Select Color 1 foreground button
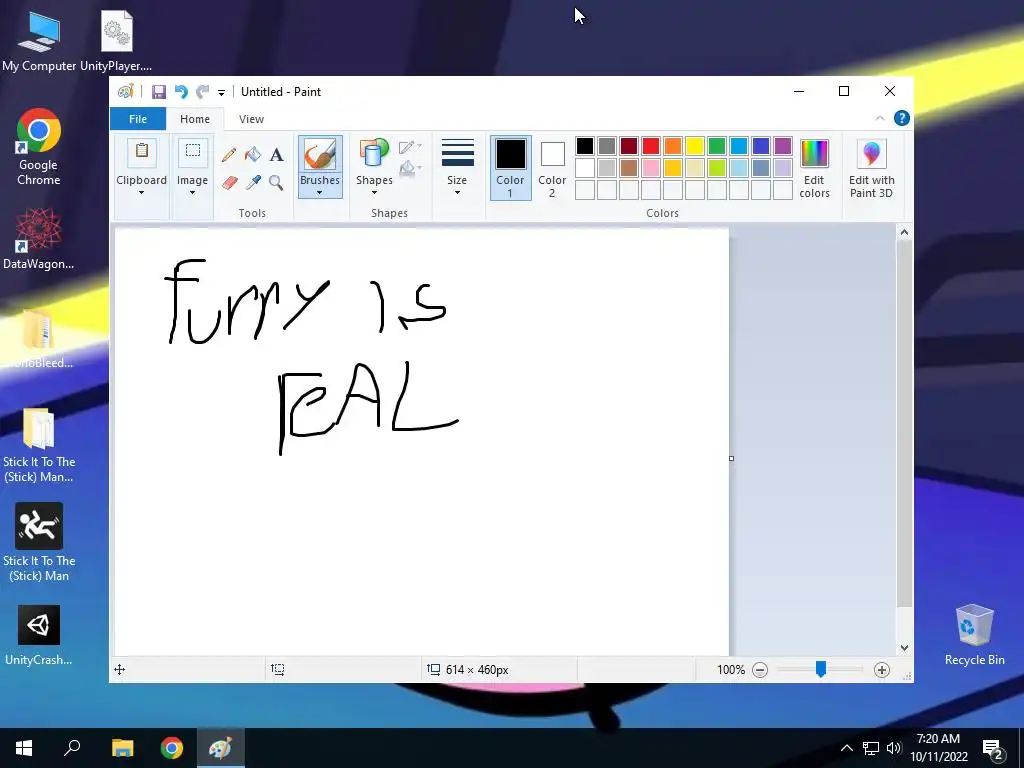This screenshot has width=1024, height=768. click(x=510, y=168)
